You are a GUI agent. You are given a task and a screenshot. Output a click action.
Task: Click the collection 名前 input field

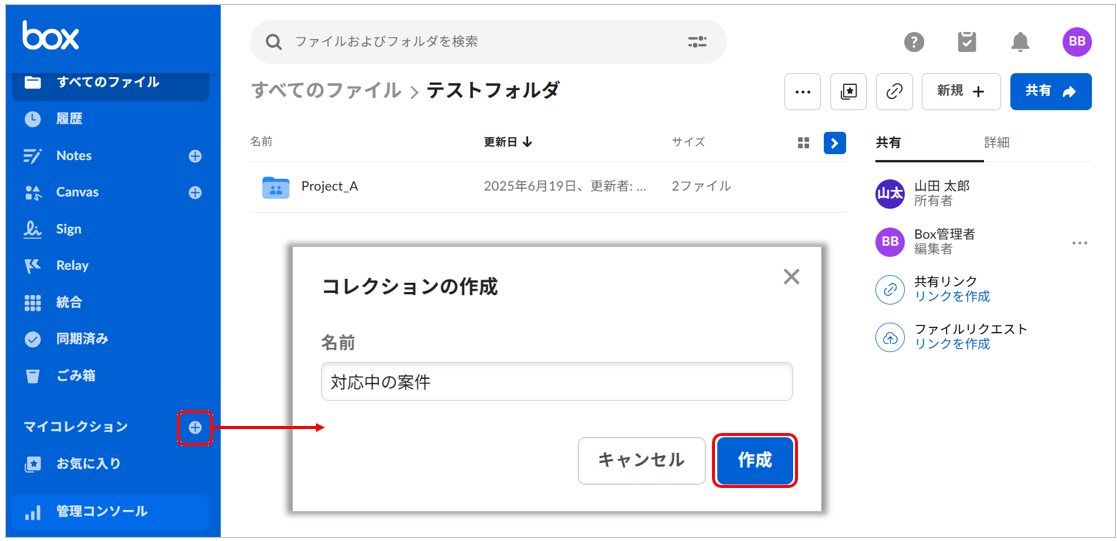(x=556, y=382)
